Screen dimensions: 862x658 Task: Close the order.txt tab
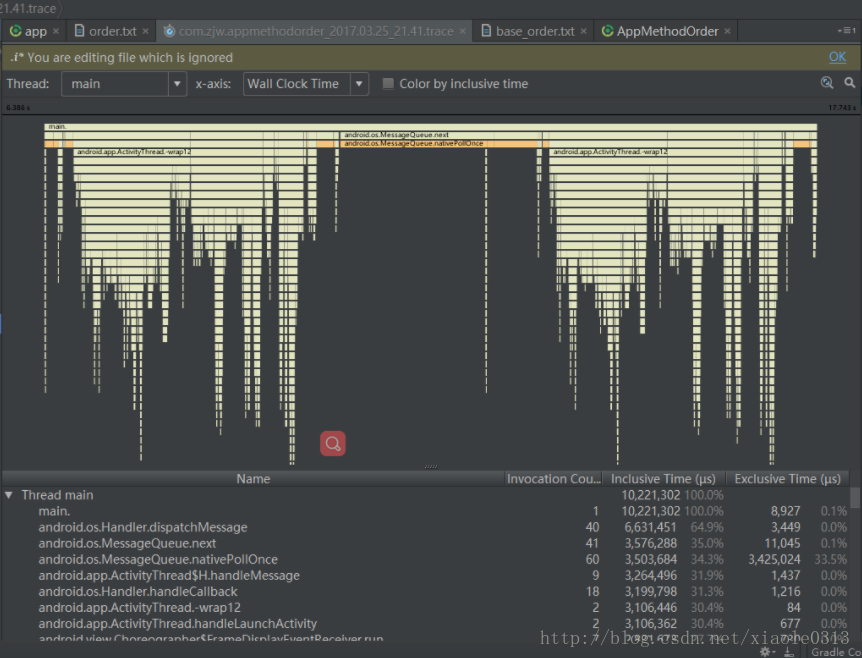145,31
